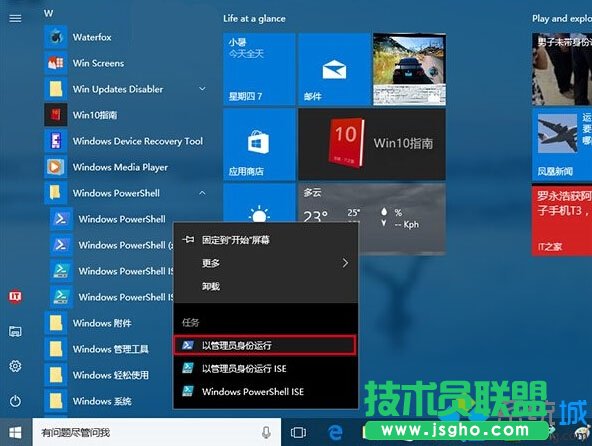Select 以管理员身份运行 ISE menu item
The image size is (592, 446).
(x=265, y=368)
